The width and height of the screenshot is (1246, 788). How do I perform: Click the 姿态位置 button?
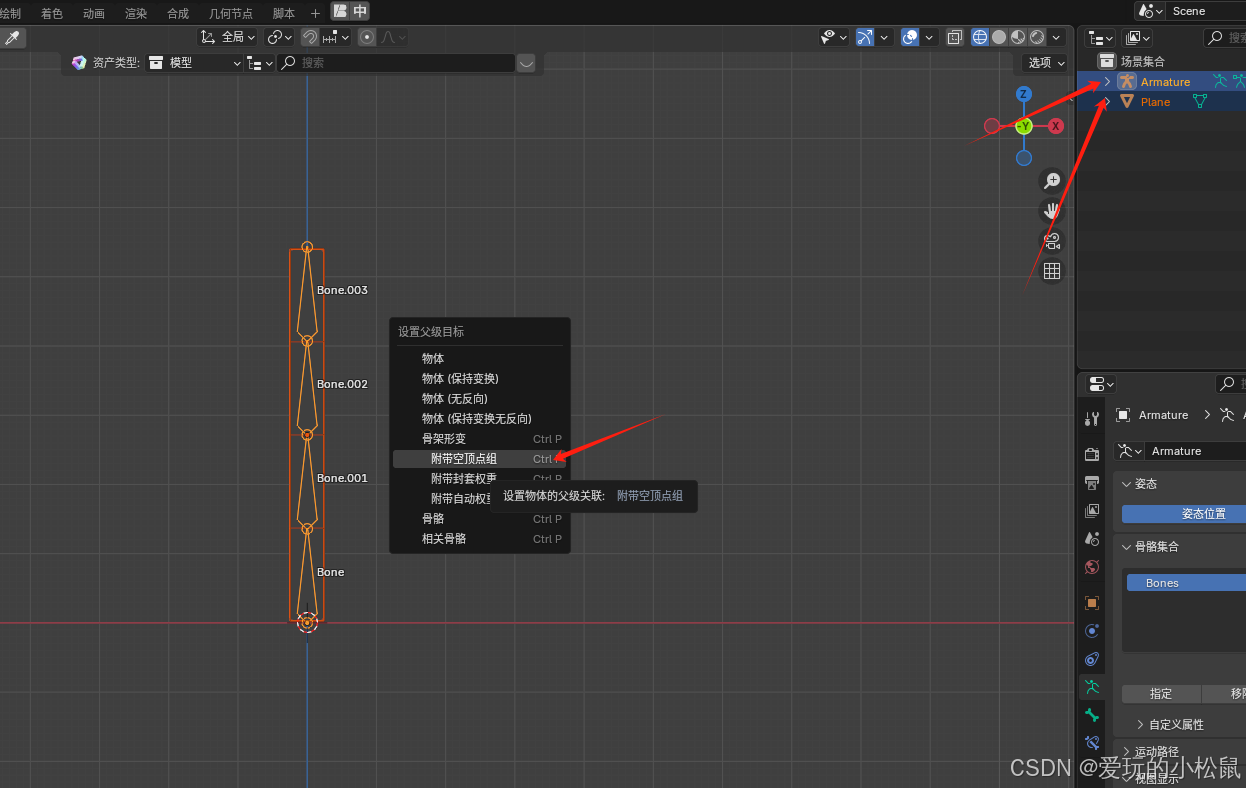pyautogui.click(x=1184, y=514)
